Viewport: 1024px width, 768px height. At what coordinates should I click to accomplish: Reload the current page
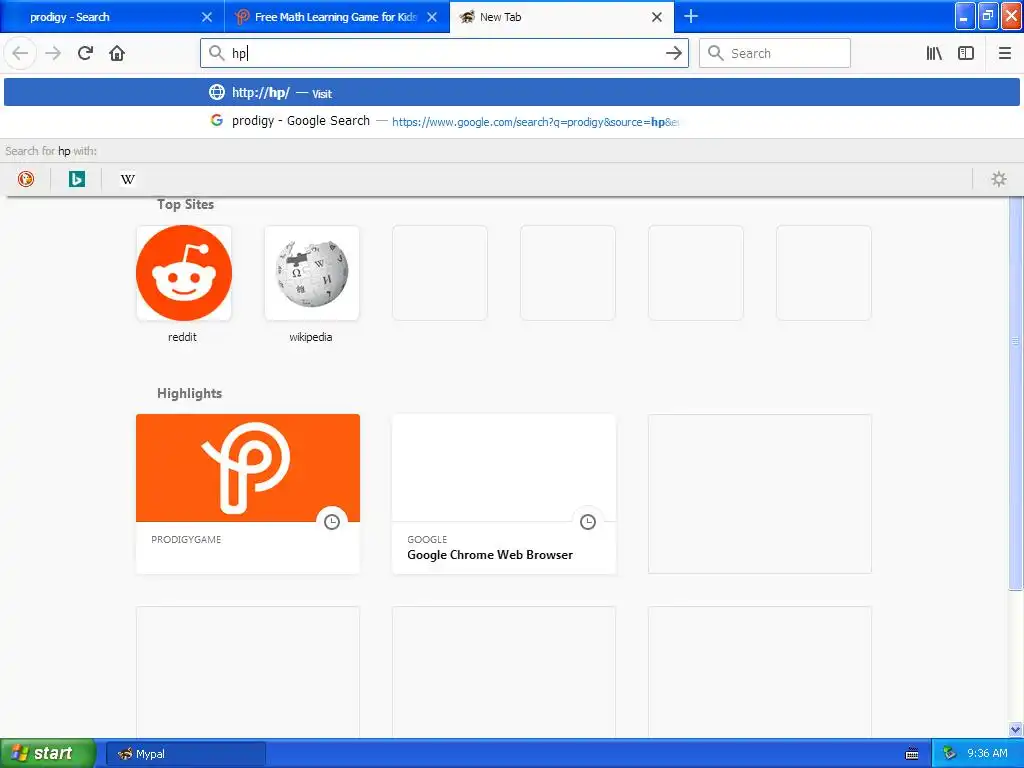tap(85, 53)
